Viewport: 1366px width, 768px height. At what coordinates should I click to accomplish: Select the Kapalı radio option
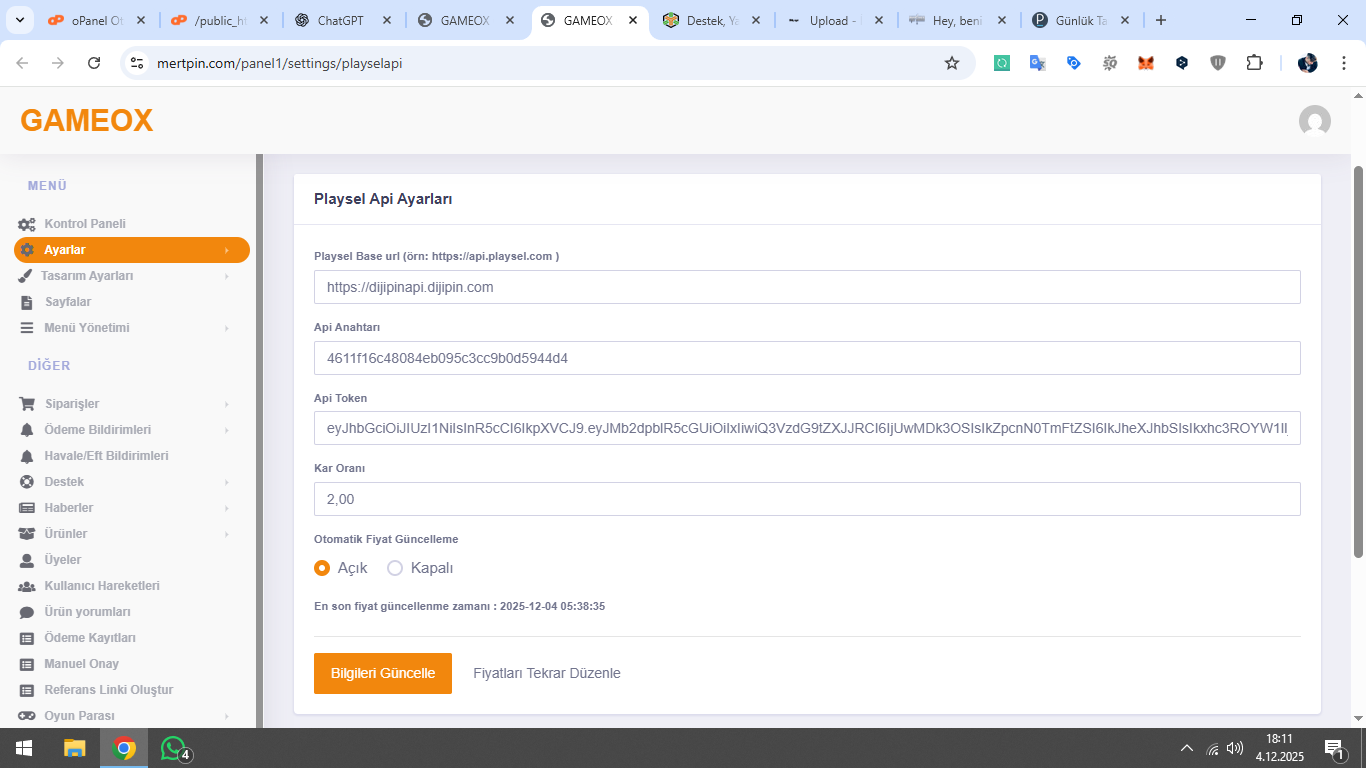[395, 568]
